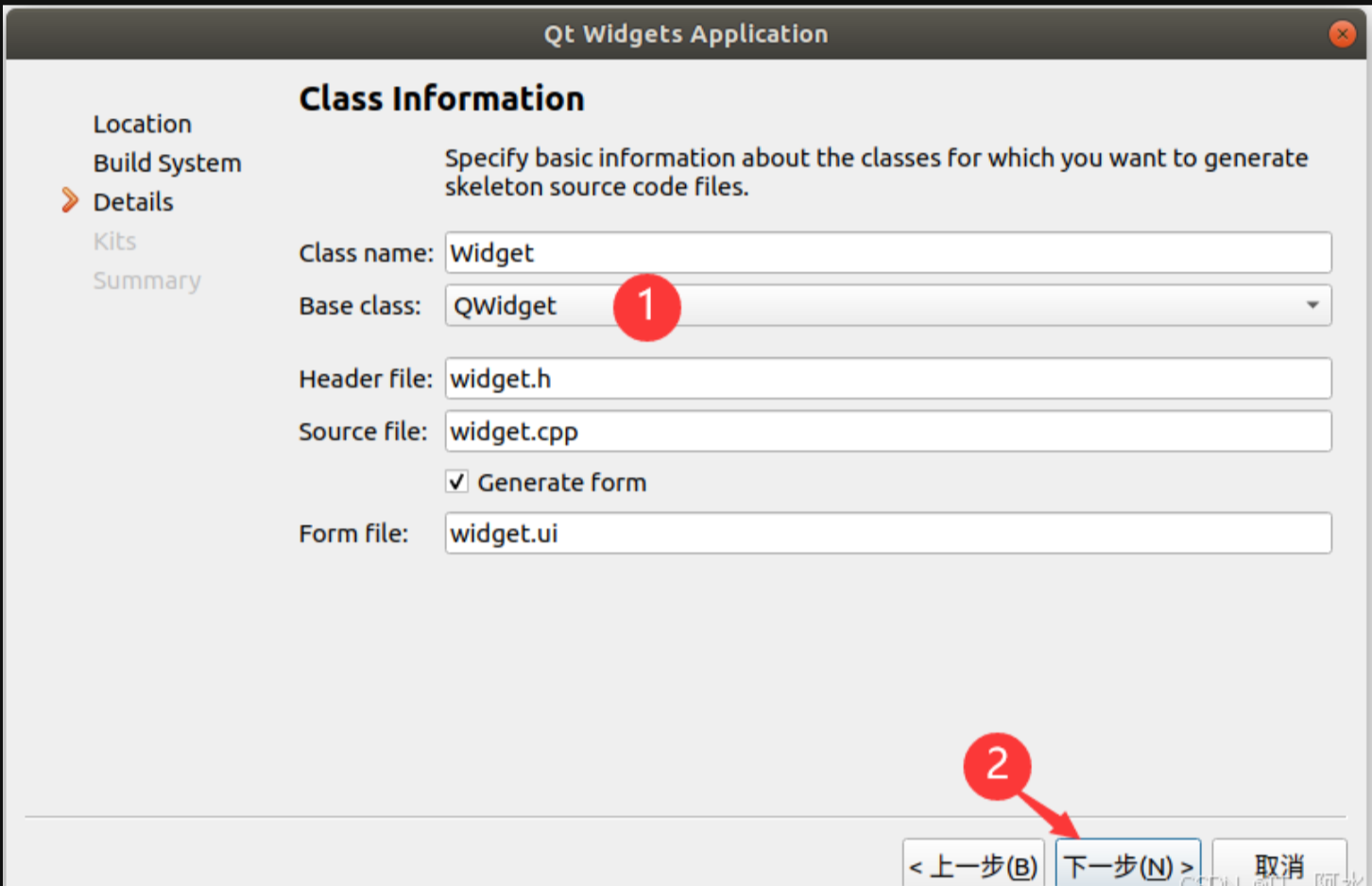
Task: Toggle the Generate form checkbox
Action: (456, 482)
